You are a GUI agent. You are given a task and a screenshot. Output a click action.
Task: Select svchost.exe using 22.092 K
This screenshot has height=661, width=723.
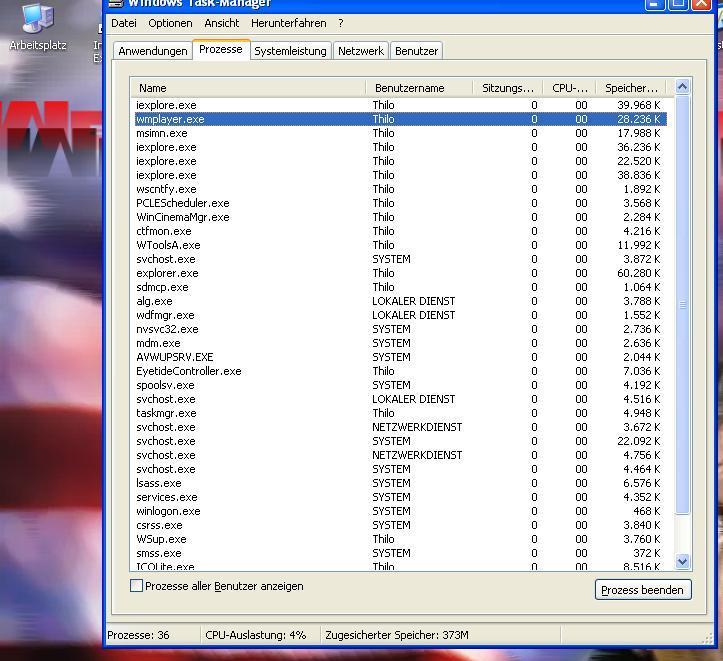tap(400, 441)
